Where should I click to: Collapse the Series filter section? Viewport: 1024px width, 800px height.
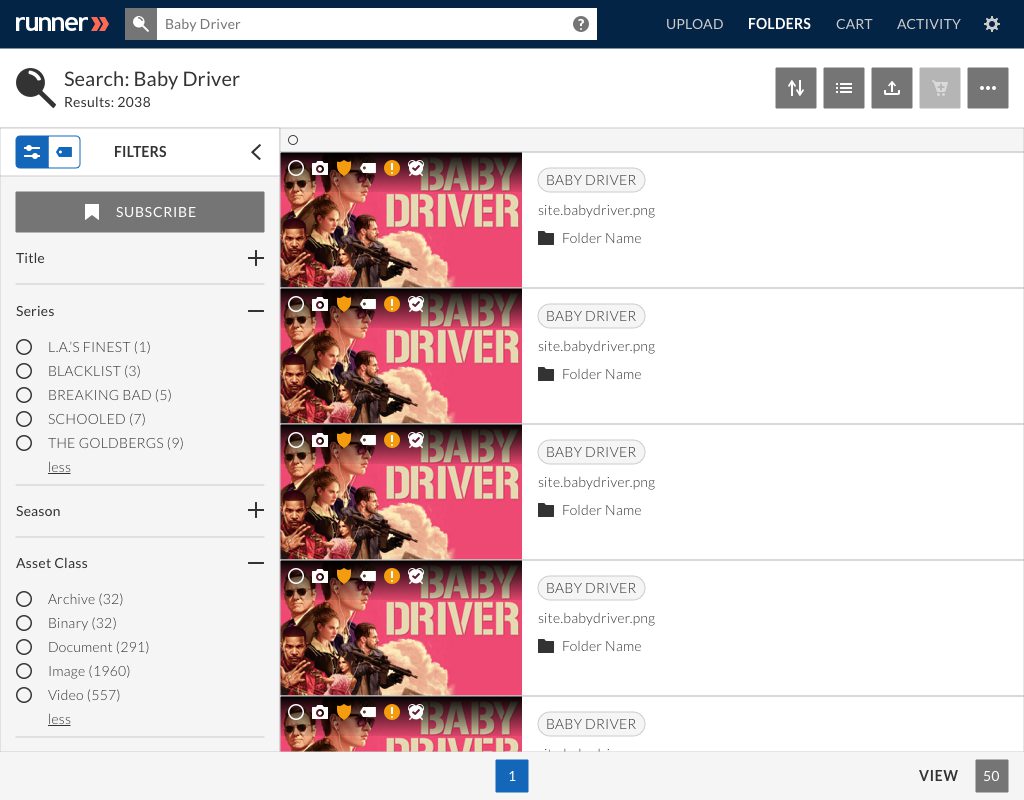click(x=256, y=311)
